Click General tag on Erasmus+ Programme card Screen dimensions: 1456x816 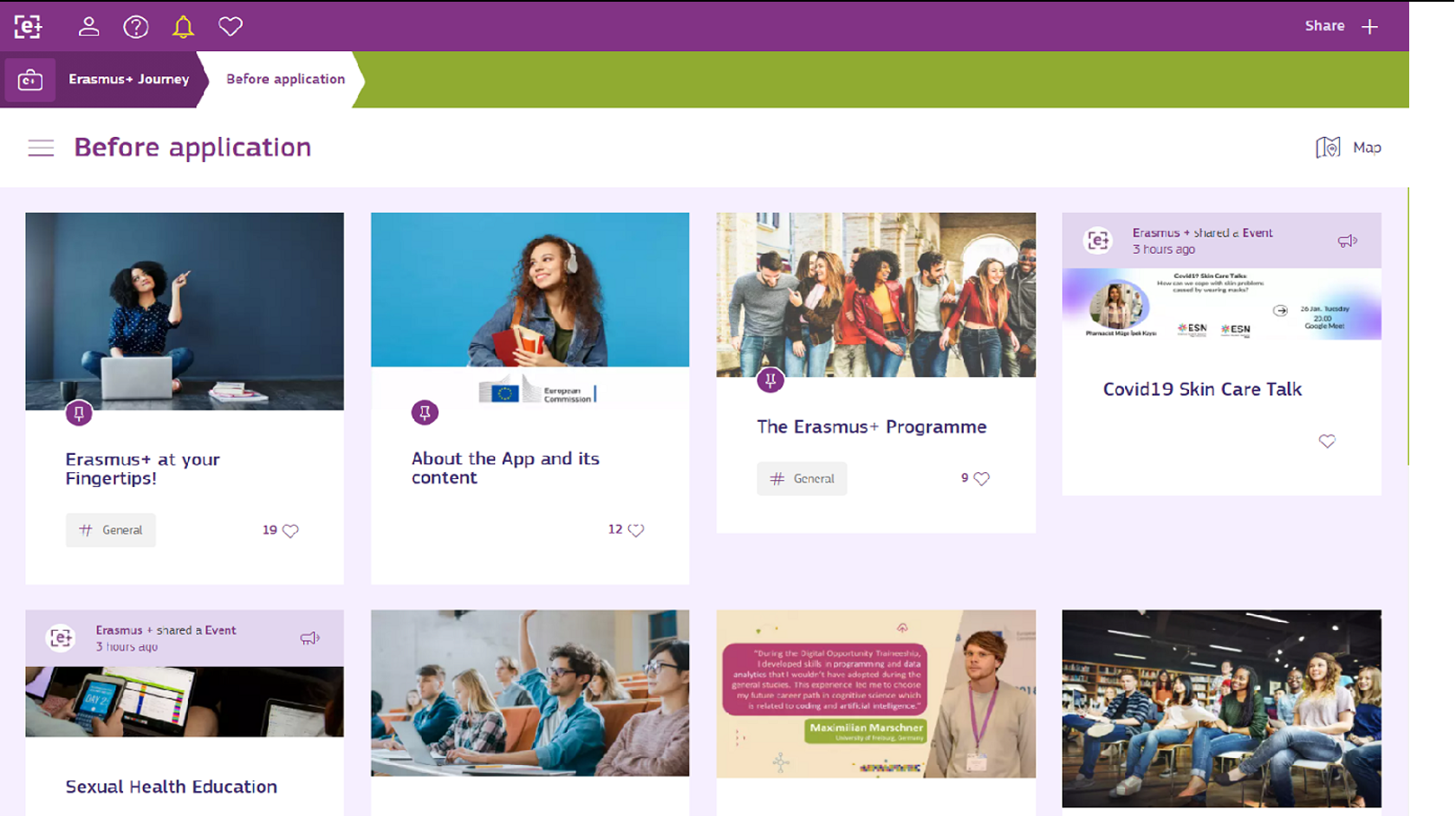tap(802, 478)
